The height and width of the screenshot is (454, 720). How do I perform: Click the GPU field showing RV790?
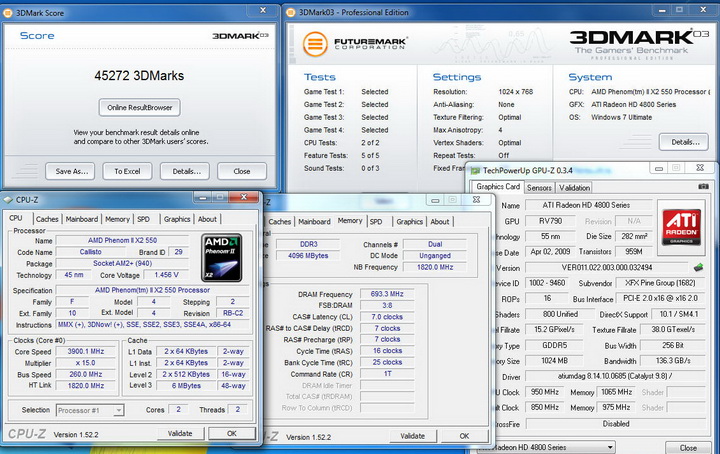tap(550, 221)
